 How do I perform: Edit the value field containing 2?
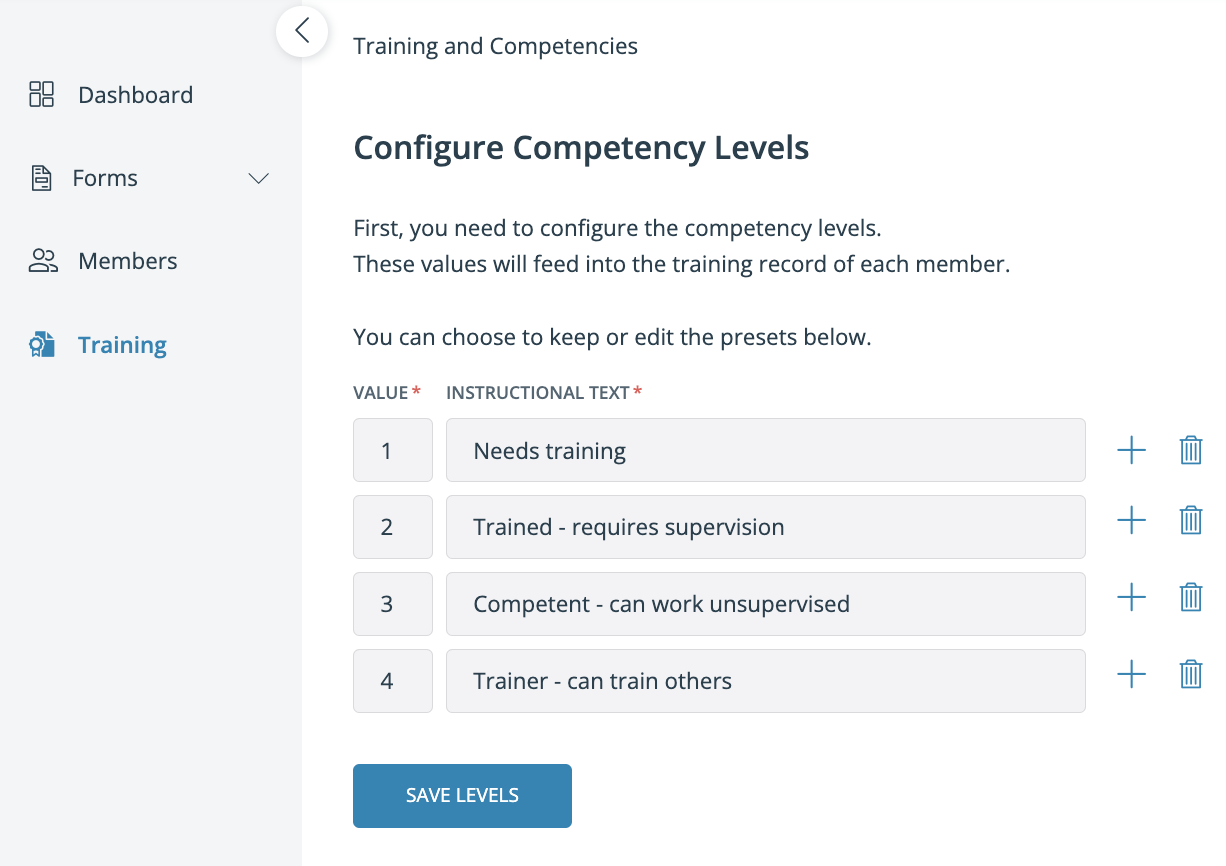(x=393, y=527)
